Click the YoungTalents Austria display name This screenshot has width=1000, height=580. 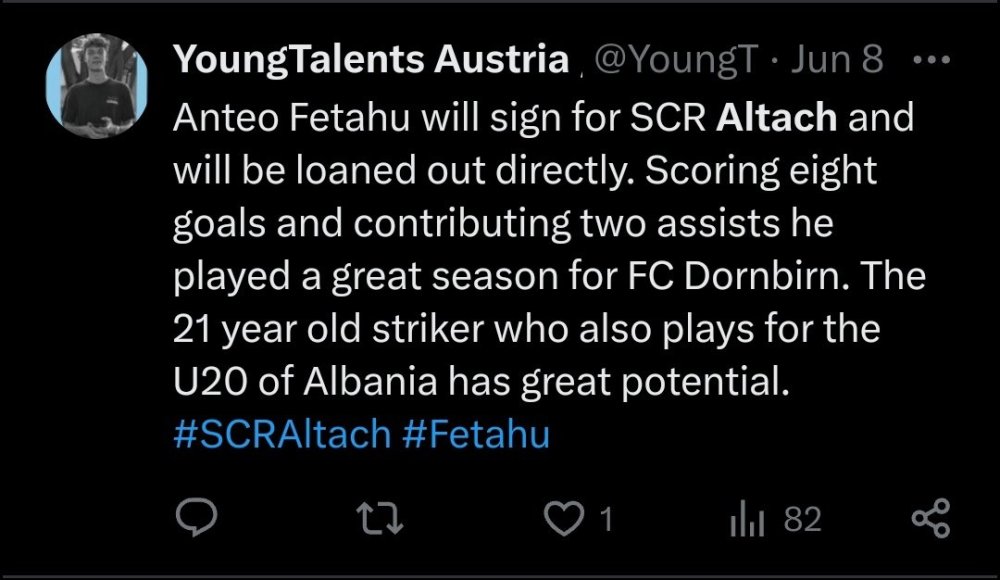click(x=371, y=61)
